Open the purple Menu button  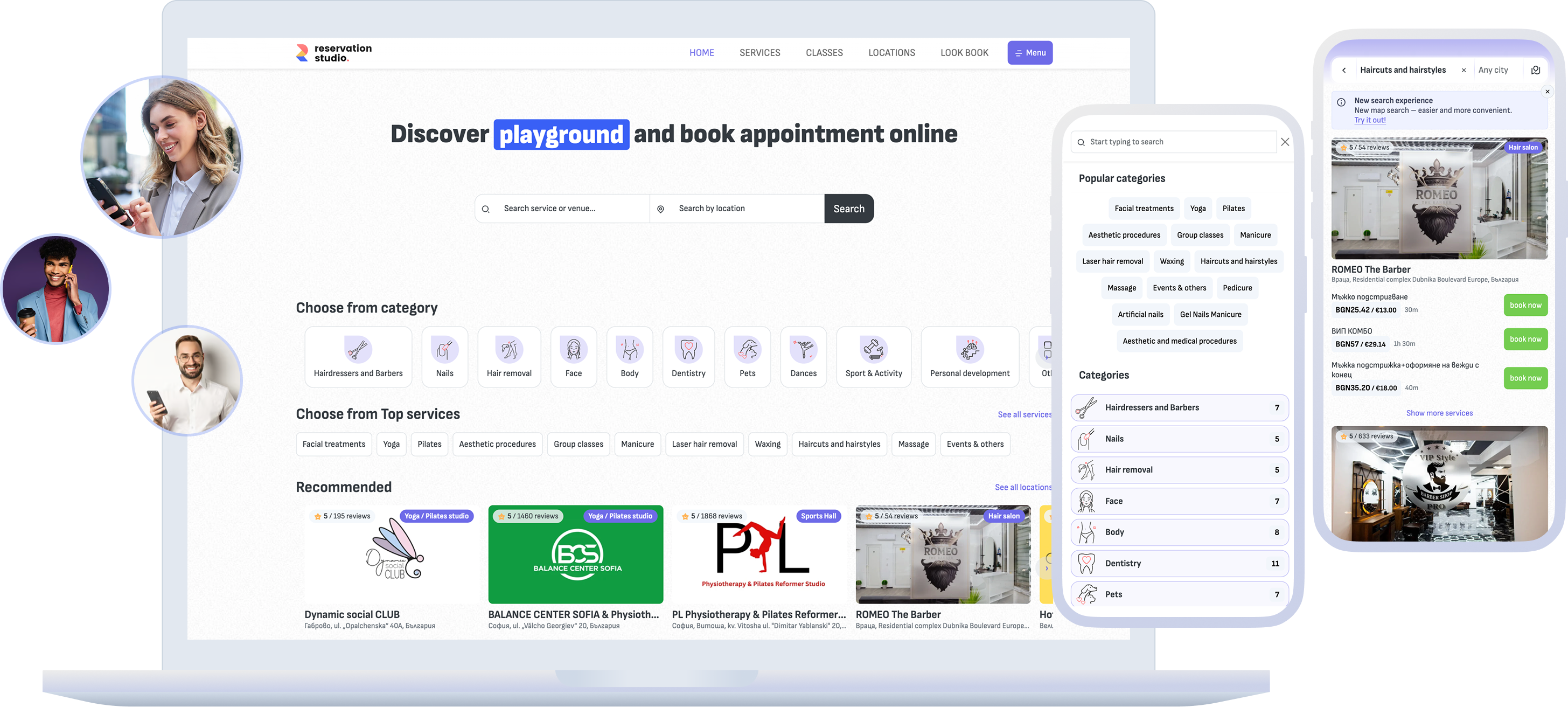point(1030,53)
